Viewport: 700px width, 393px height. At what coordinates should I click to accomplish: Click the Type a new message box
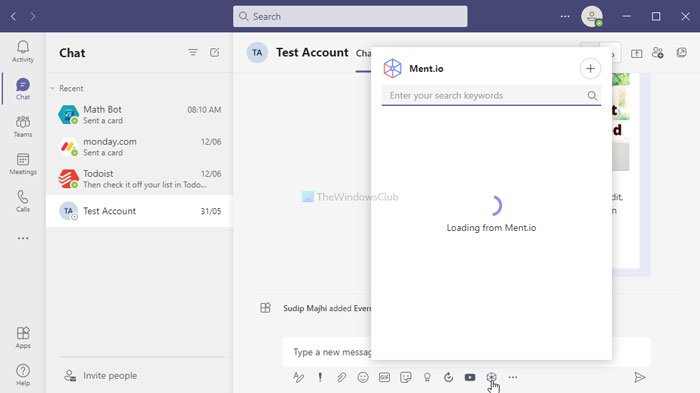328,352
